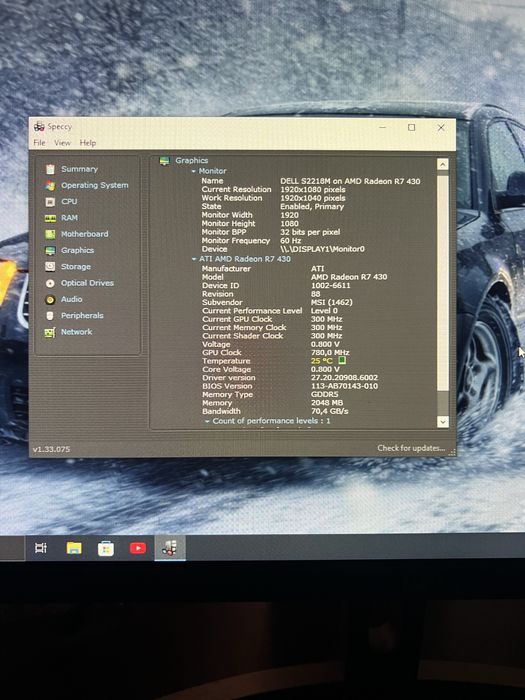The height and width of the screenshot is (700, 525).
Task: Open the File menu
Action: (39, 143)
